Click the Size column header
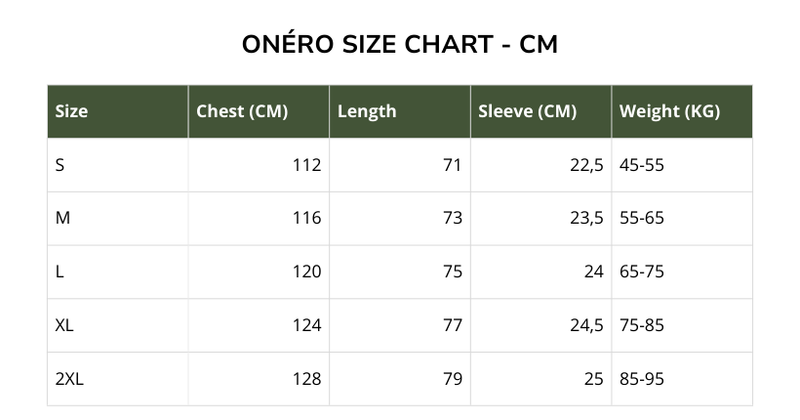Viewport: 800px width, 420px height. pos(72,112)
